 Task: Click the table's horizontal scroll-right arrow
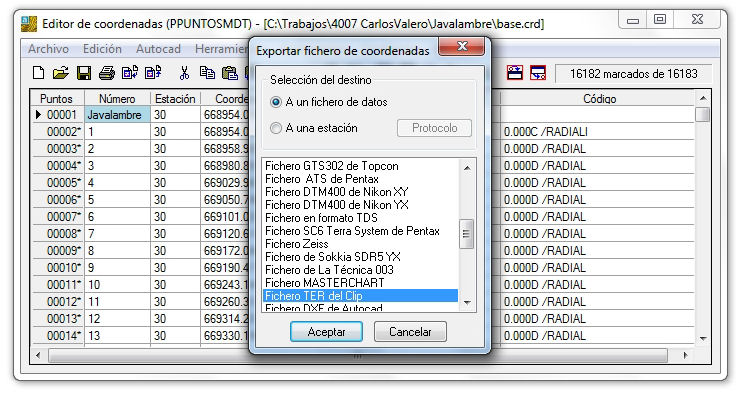[685, 355]
